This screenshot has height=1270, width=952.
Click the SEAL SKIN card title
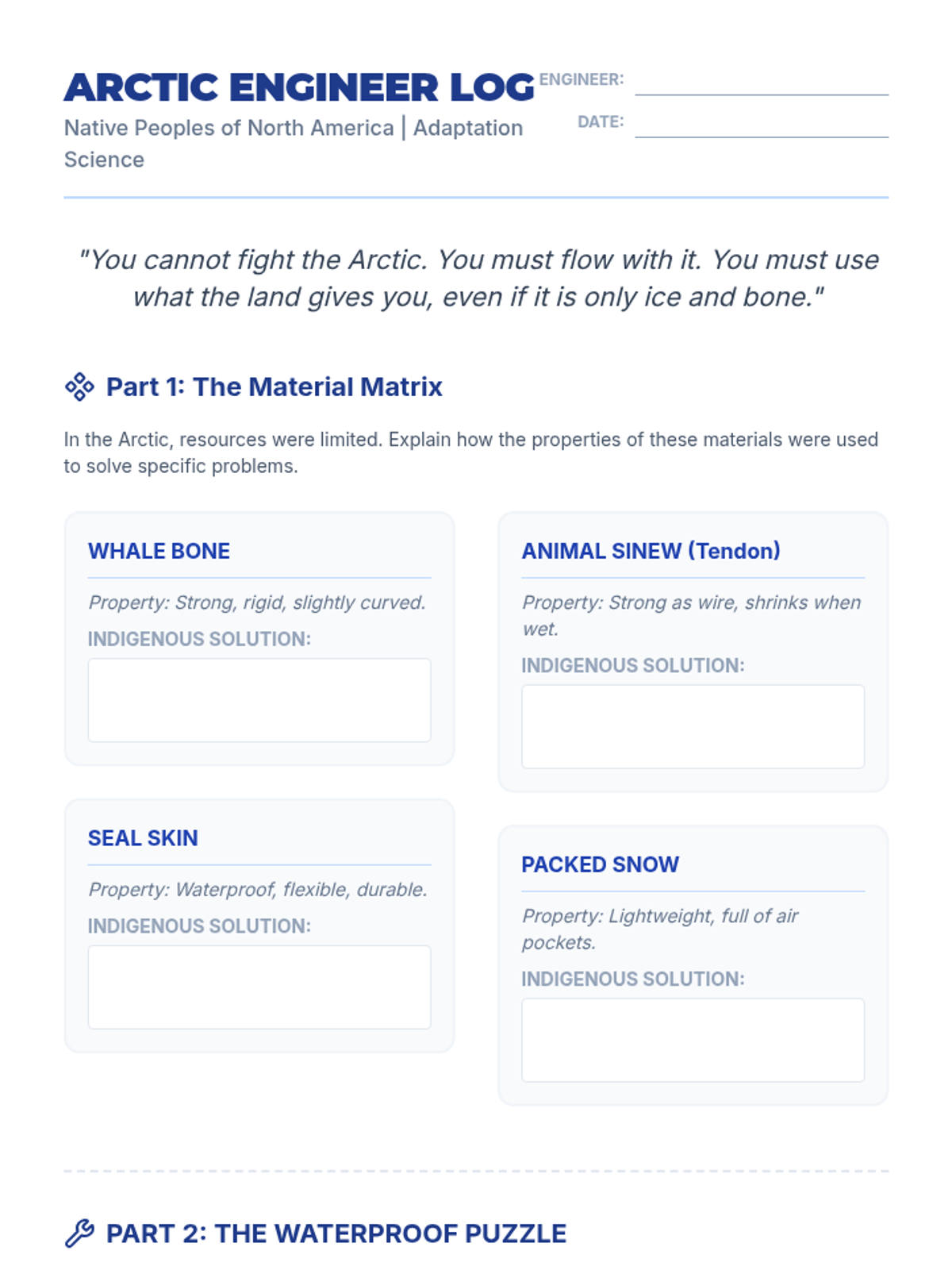[x=143, y=838]
